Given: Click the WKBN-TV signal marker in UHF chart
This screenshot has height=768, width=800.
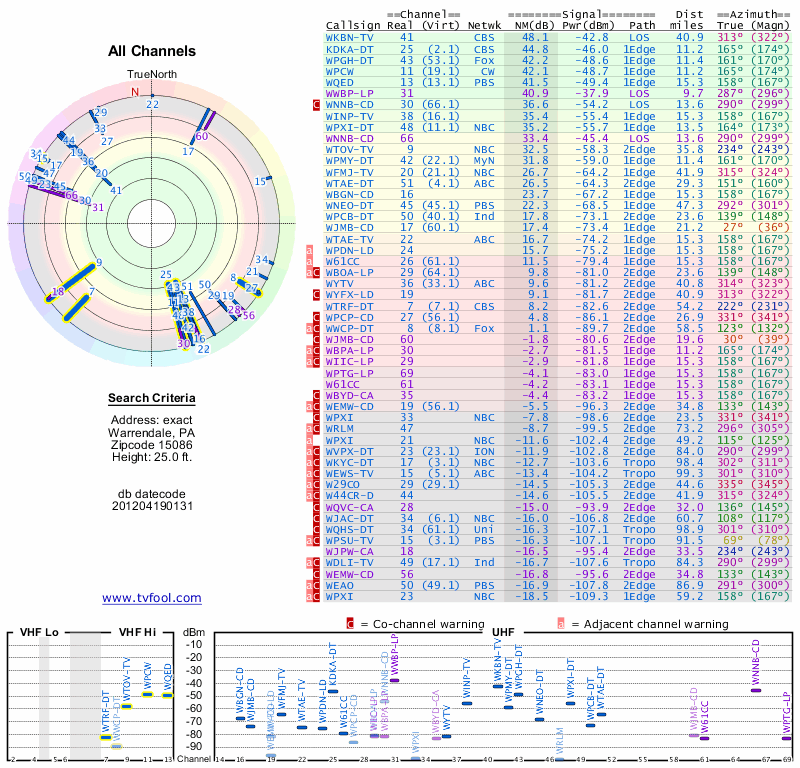Looking at the screenshot, I should pyautogui.click(x=498, y=686).
